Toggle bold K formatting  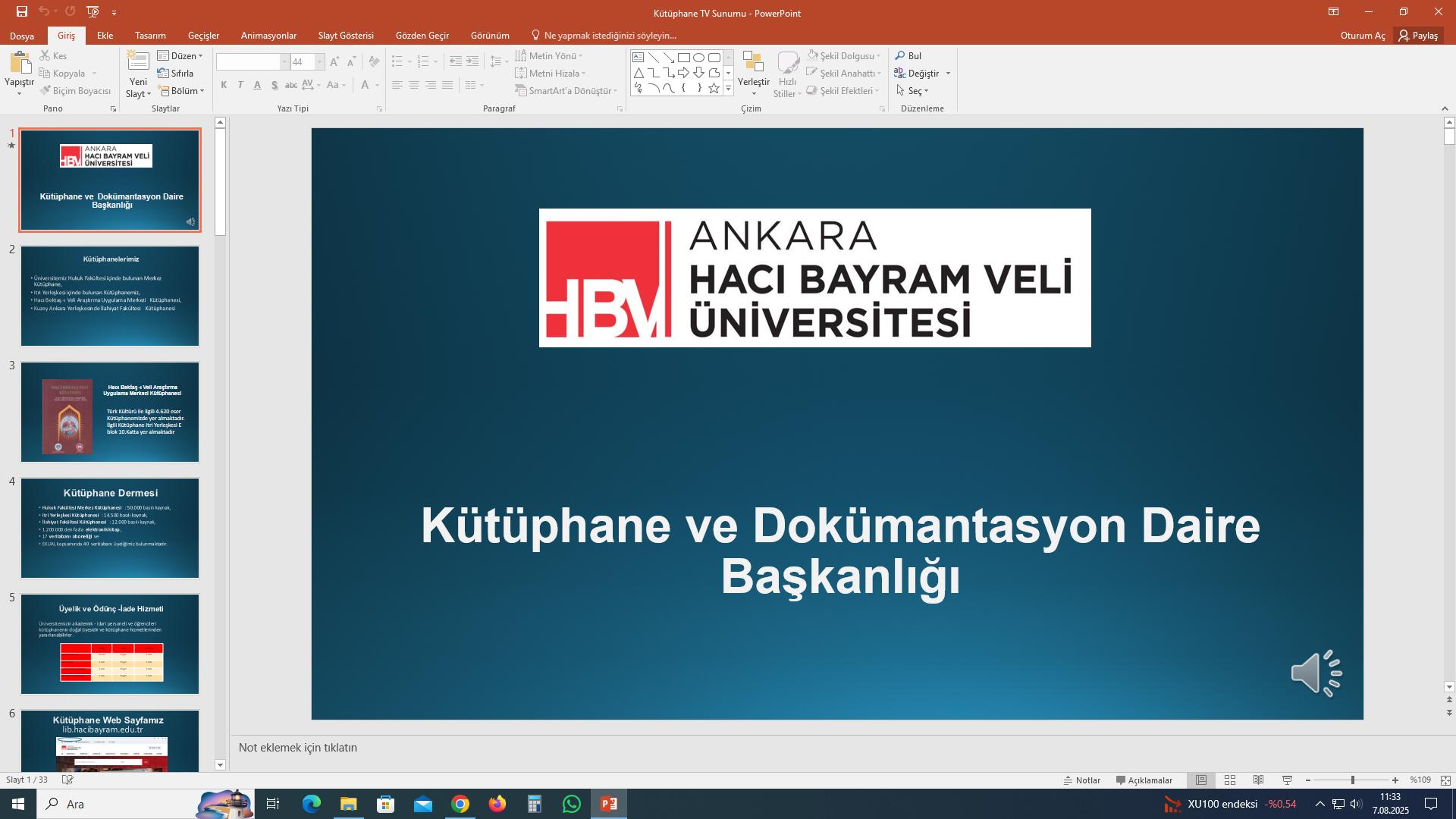click(224, 85)
